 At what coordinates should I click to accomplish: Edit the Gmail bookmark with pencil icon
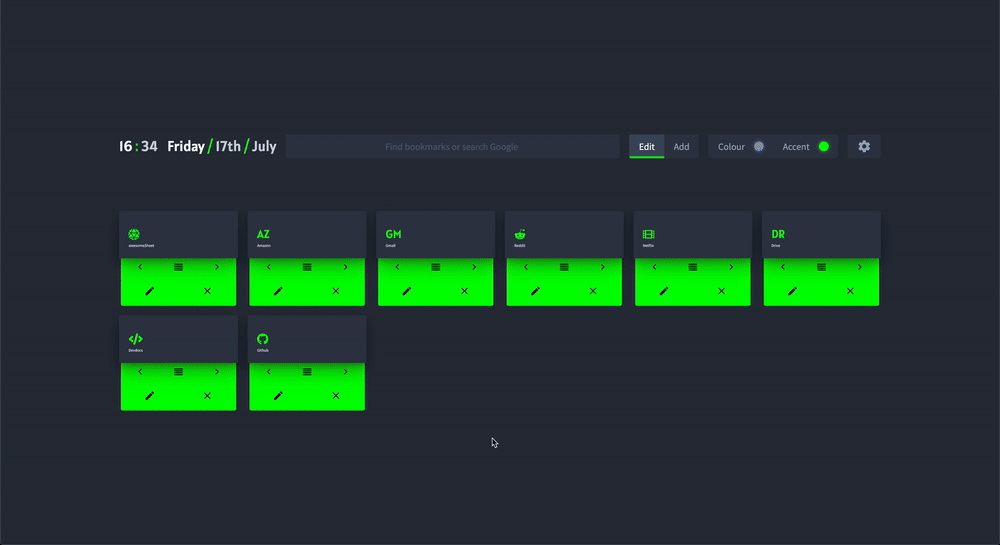click(x=407, y=291)
